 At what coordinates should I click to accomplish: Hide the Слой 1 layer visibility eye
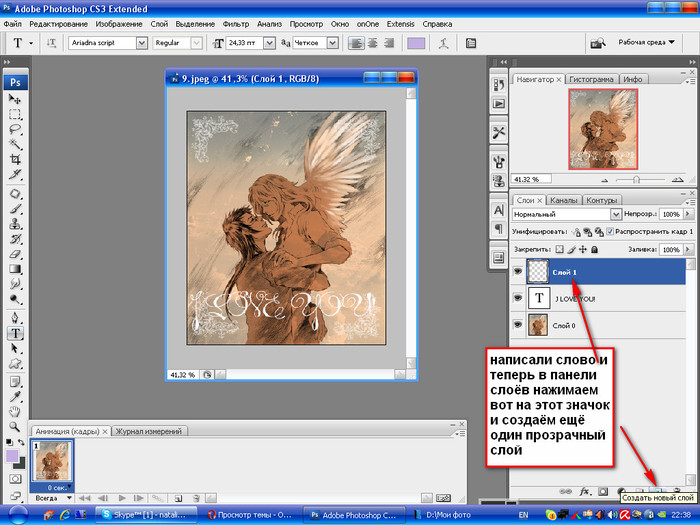[x=517, y=271]
